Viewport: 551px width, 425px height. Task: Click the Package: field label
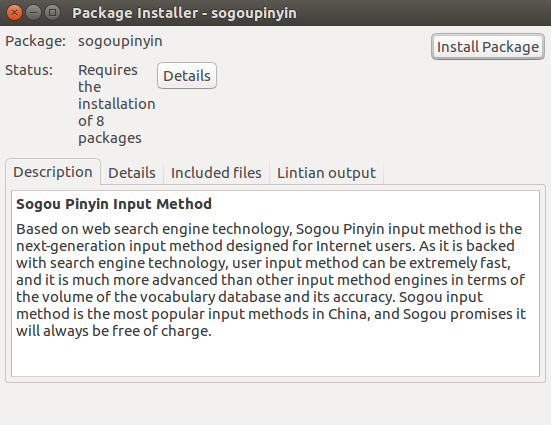coord(35,41)
